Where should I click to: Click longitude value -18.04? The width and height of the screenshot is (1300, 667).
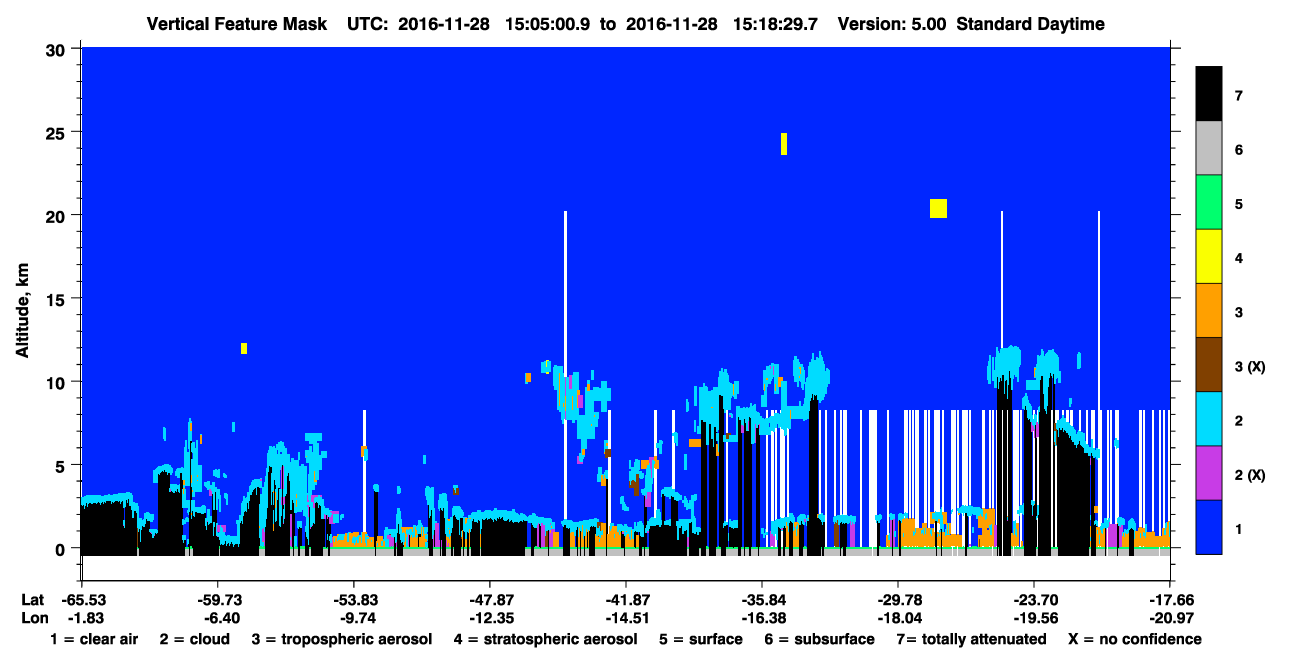898,618
